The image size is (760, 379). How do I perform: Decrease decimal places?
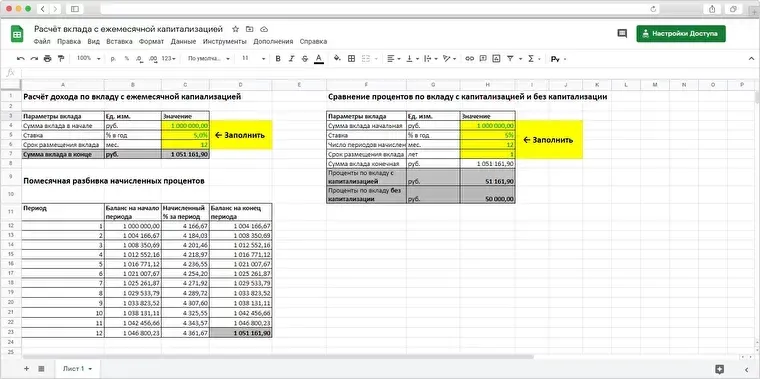[x=140, y=59]
